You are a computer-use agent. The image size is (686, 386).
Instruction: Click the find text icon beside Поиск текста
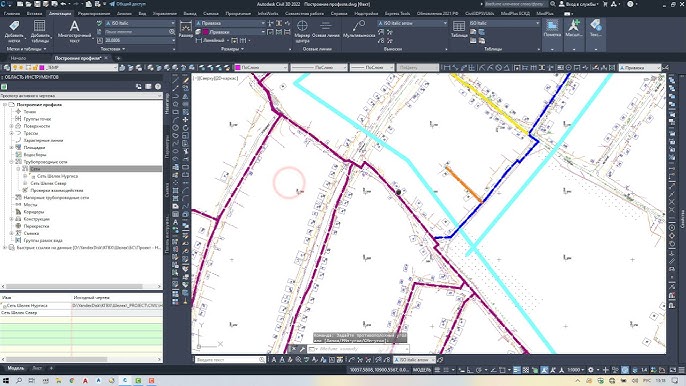pyautogui.click(x=172, y=32)
